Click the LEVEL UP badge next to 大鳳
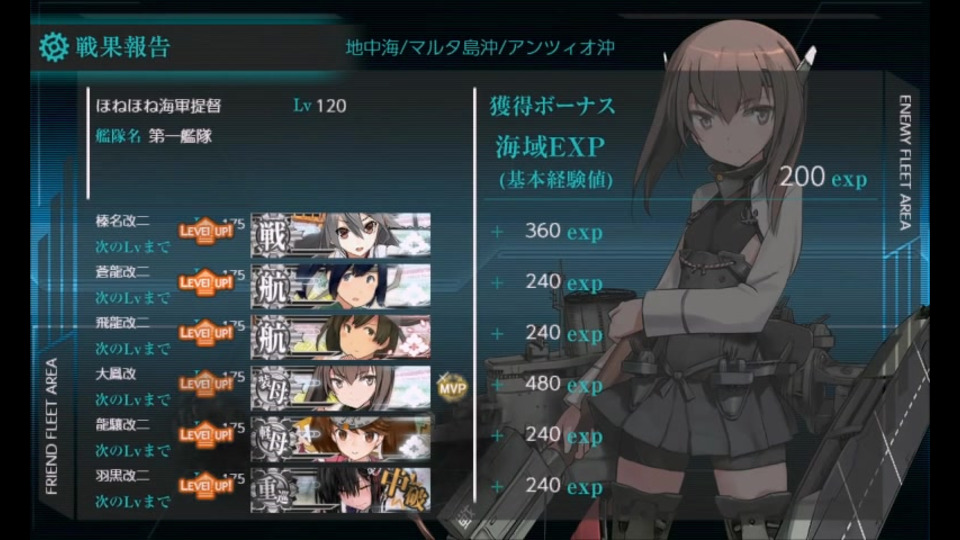The image size is (960, 540). pos(206,384)
